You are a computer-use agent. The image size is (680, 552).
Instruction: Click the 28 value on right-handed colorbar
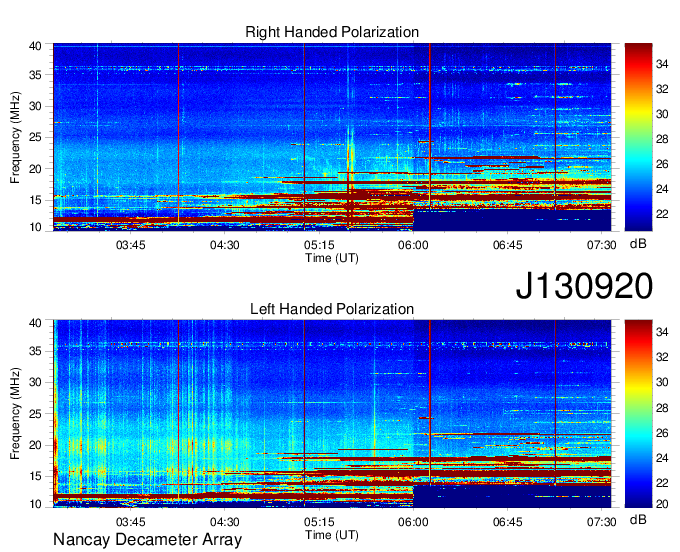(662, 139)
